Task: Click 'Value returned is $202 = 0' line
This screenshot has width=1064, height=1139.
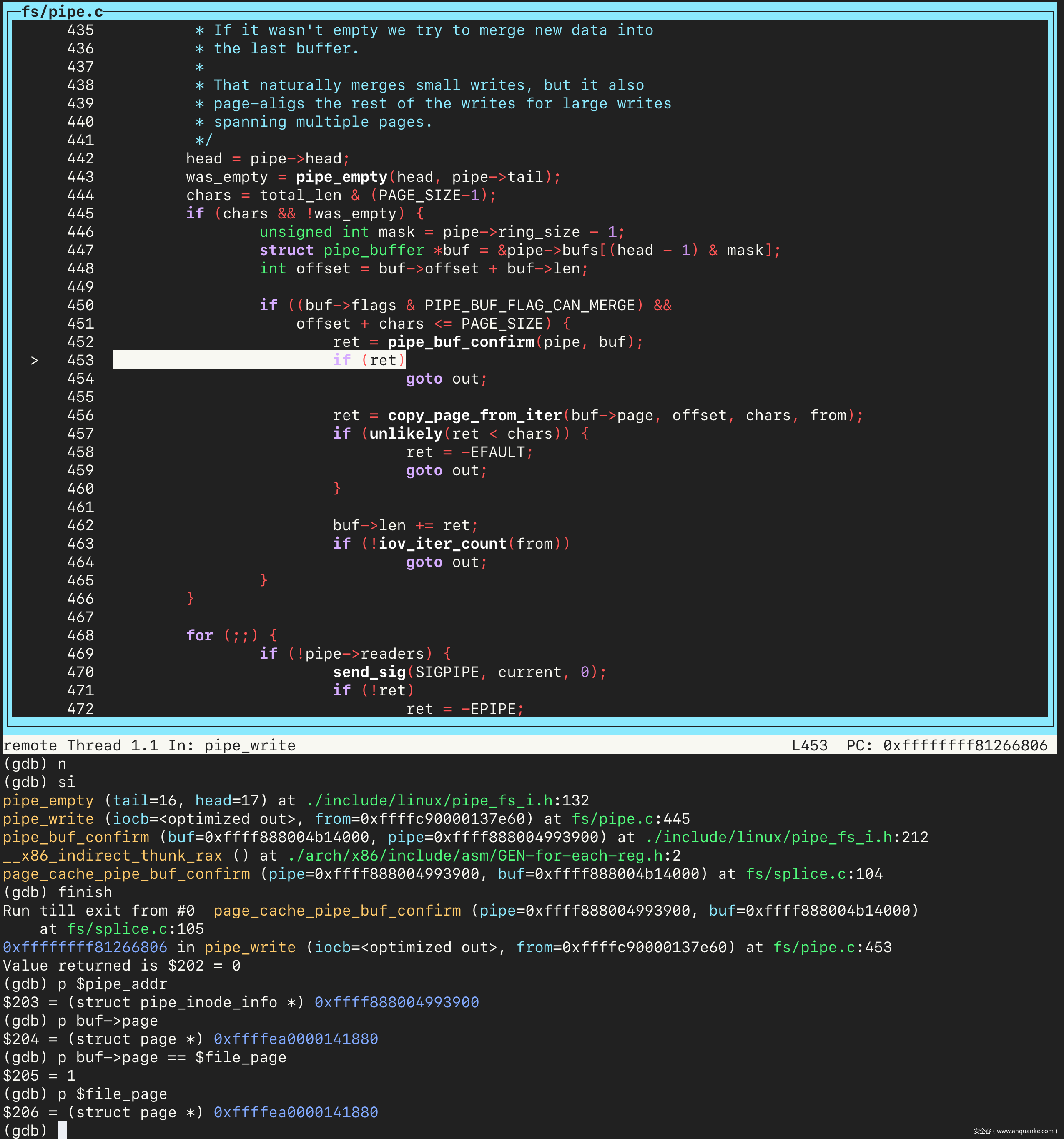Action: [121, 966]
